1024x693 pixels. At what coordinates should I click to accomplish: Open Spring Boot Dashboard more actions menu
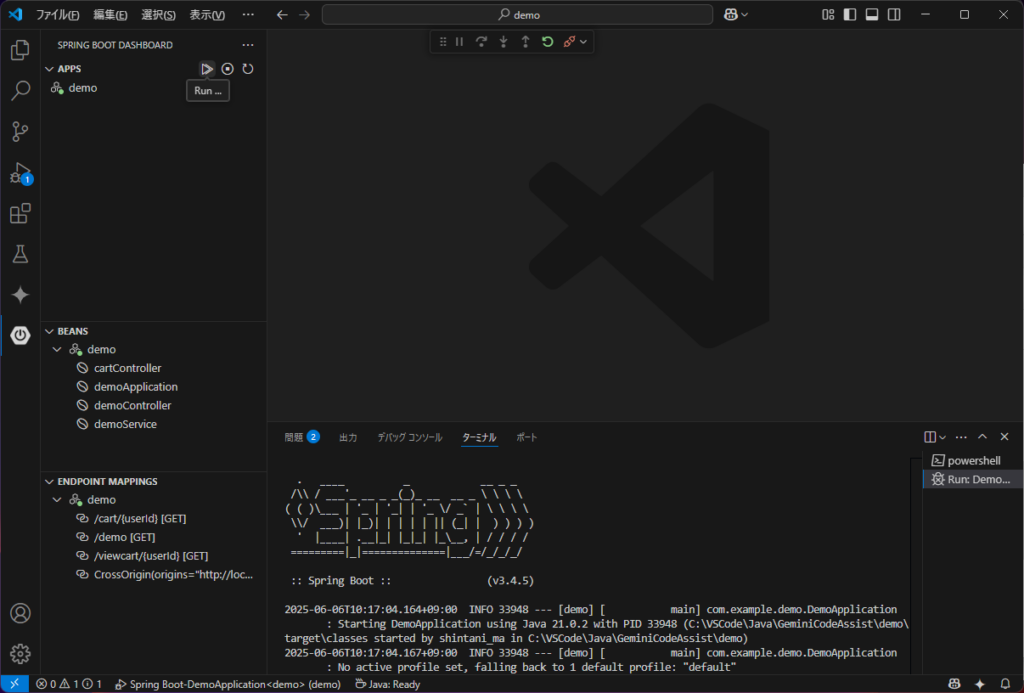point(248,45)
